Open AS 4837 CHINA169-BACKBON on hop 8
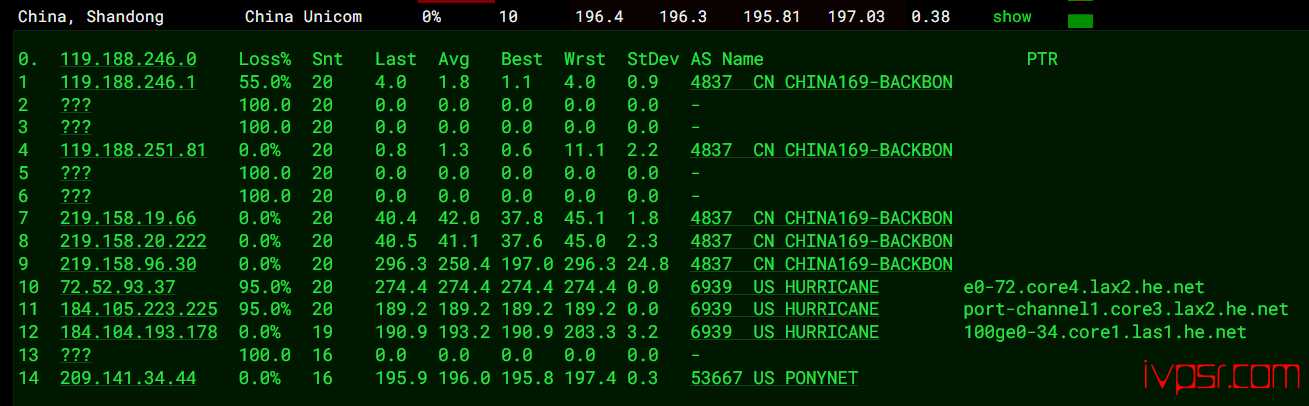The image size is (1309, 406). pyautogui.click(x=821, y=241)
